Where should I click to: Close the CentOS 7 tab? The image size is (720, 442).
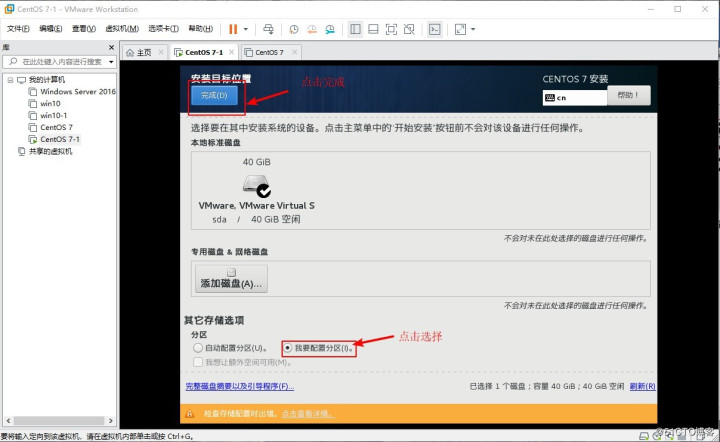(x=295, y=52)
